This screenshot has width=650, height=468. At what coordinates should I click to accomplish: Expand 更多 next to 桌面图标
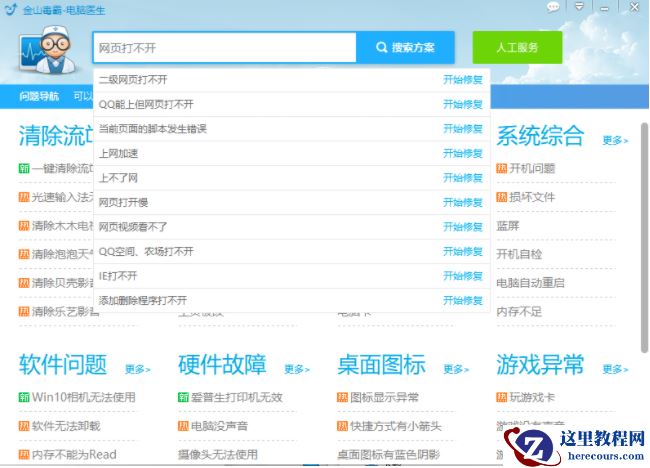[456, 369]
